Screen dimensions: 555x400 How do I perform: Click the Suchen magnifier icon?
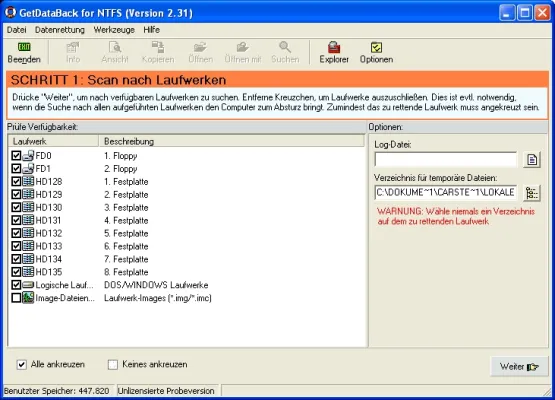[x=285, y=47]
